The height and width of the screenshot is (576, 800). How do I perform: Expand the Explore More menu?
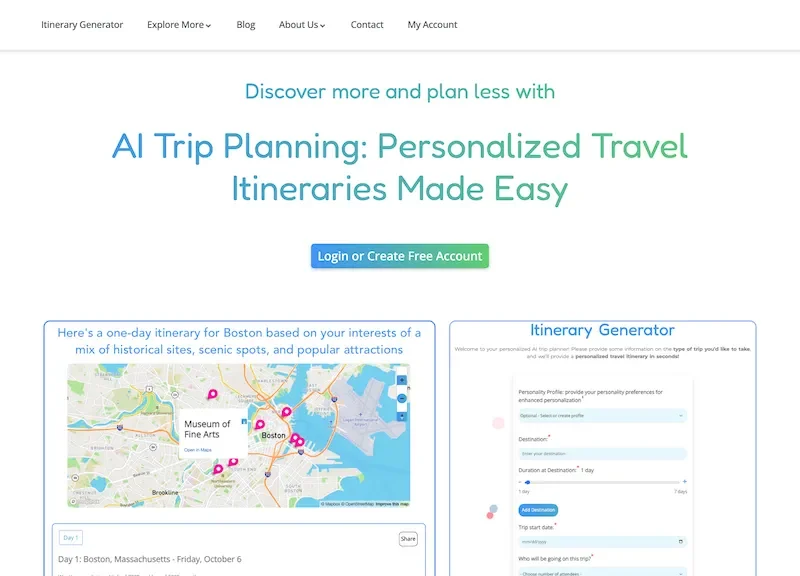click(x=179, y=25)
